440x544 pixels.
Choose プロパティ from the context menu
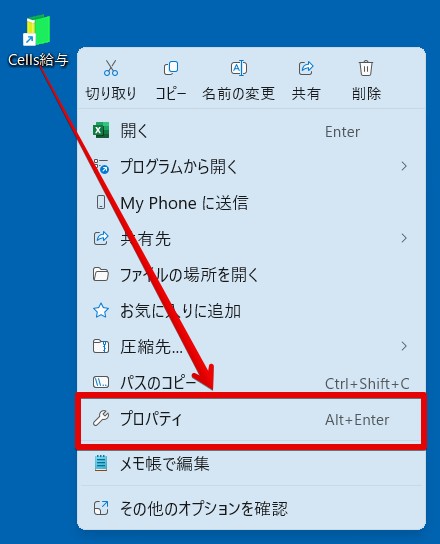click(251, 419)
